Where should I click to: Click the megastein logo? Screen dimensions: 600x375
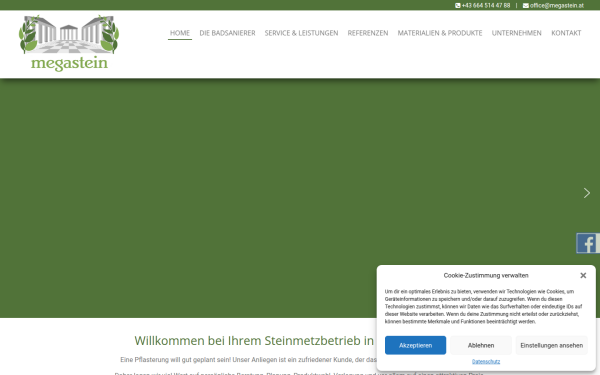pyautogui.click(x=69, y=43)
